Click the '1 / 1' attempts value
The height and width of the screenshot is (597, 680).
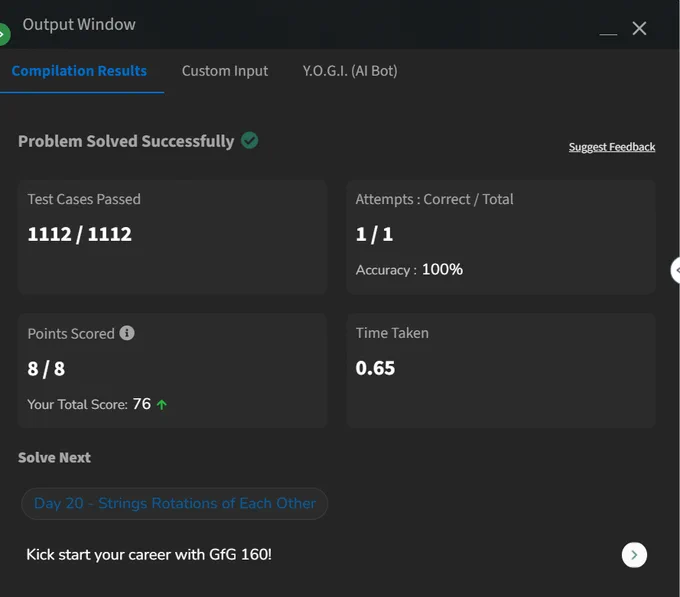click(374, 235)
